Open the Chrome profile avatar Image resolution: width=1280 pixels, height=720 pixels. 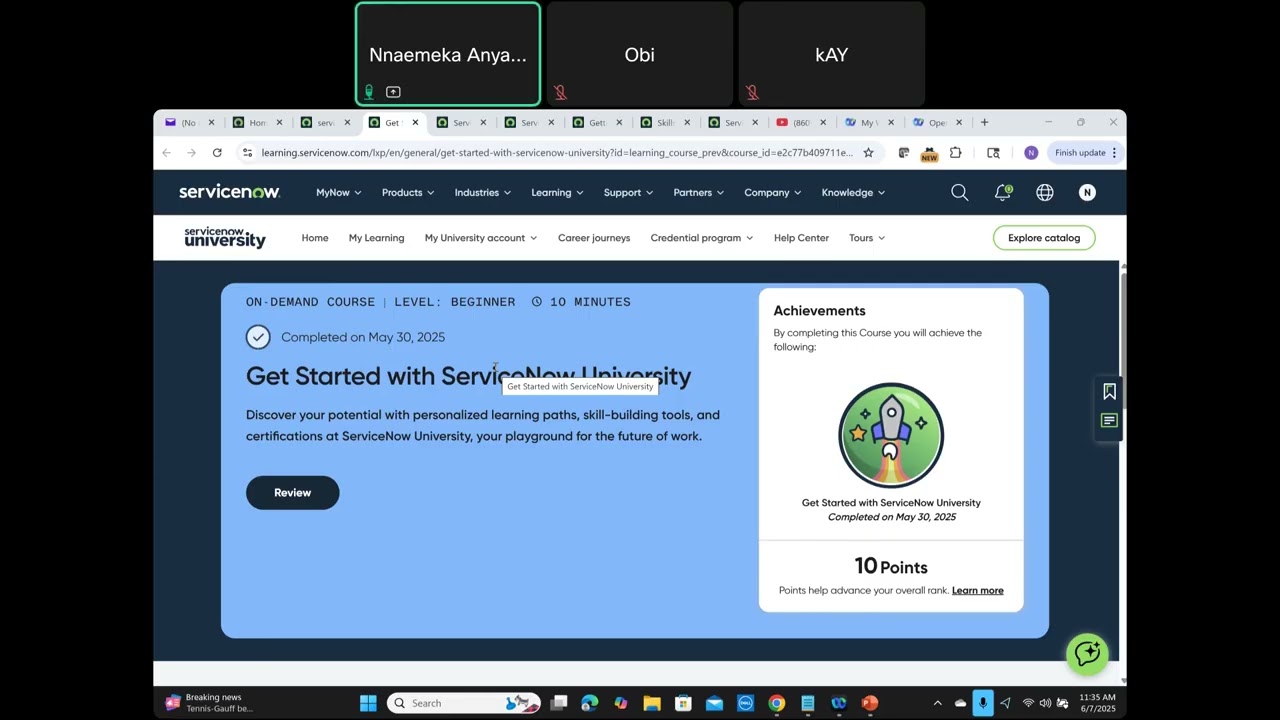click(x=1031, y=153)
